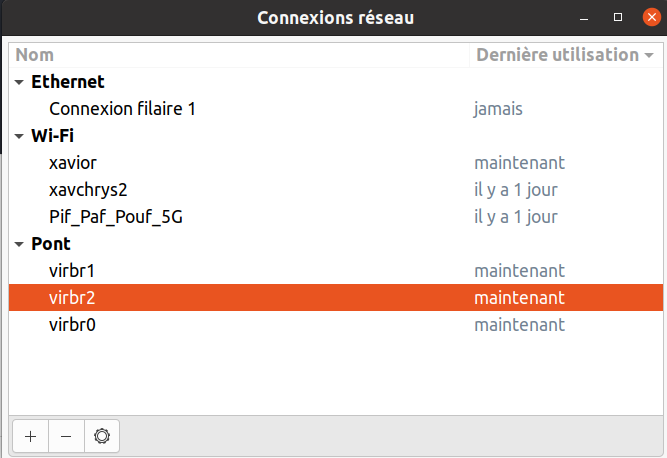Screen dimensions: 667x458
Task: Select the virbr2 bridge row
Action: tap(336, 298)
